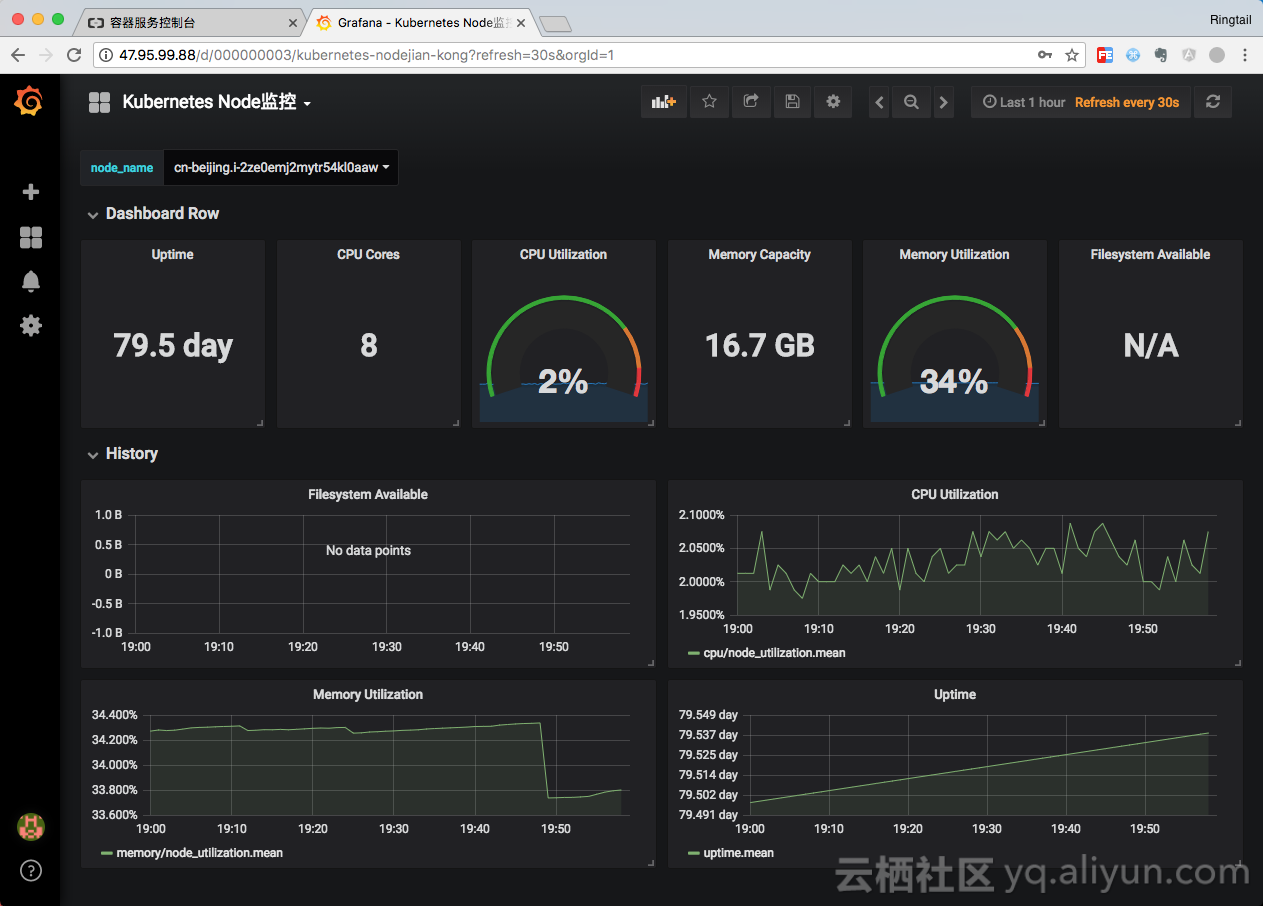Click the key icon in address bar

pyautogui.click(x=1045, y=55)
